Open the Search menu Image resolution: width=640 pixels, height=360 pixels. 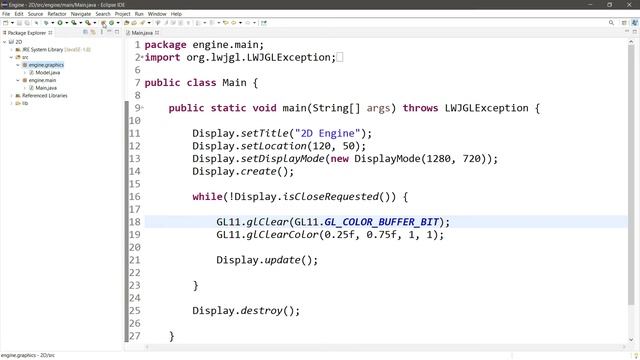tap(103, 14)
